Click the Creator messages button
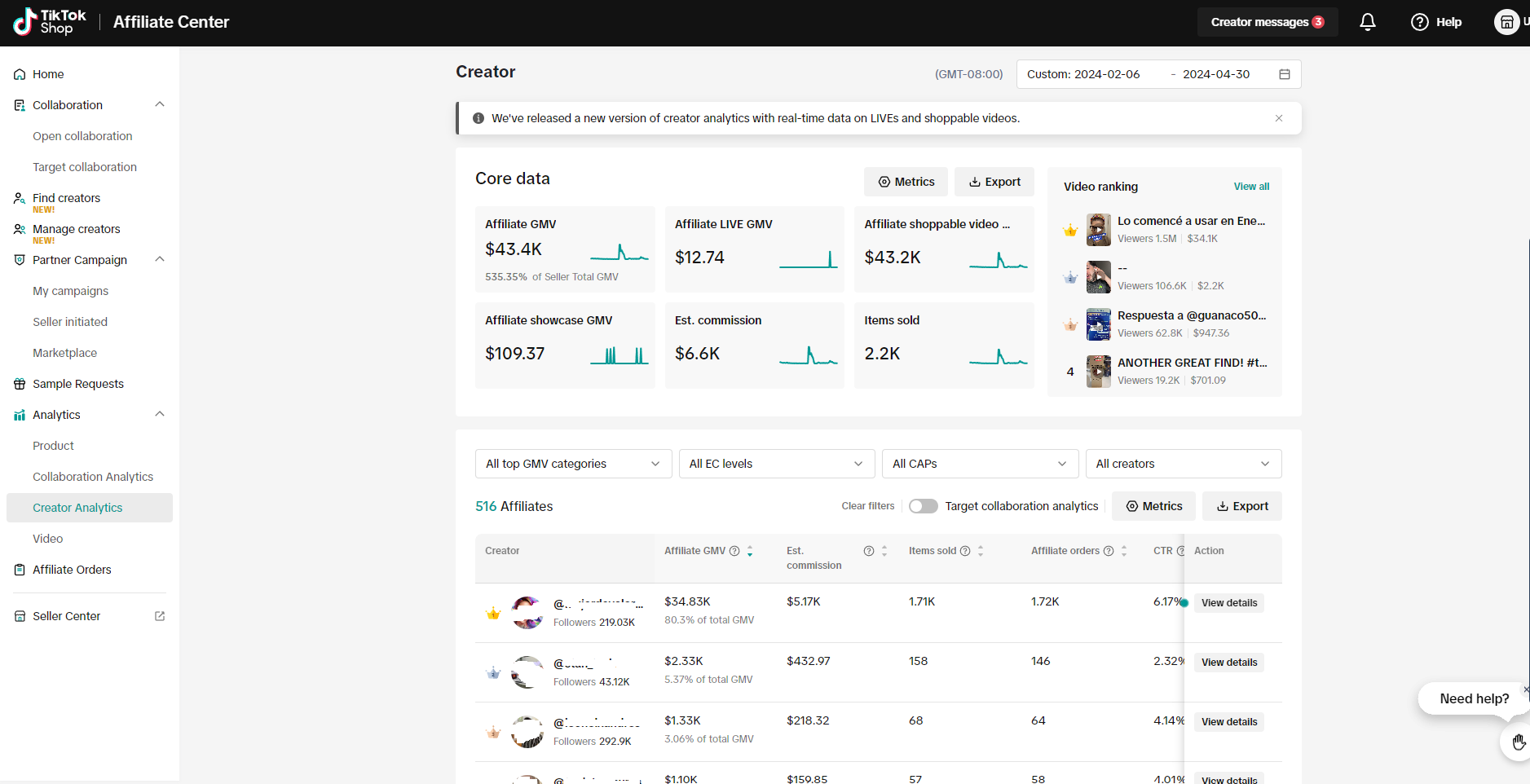 1267,22
